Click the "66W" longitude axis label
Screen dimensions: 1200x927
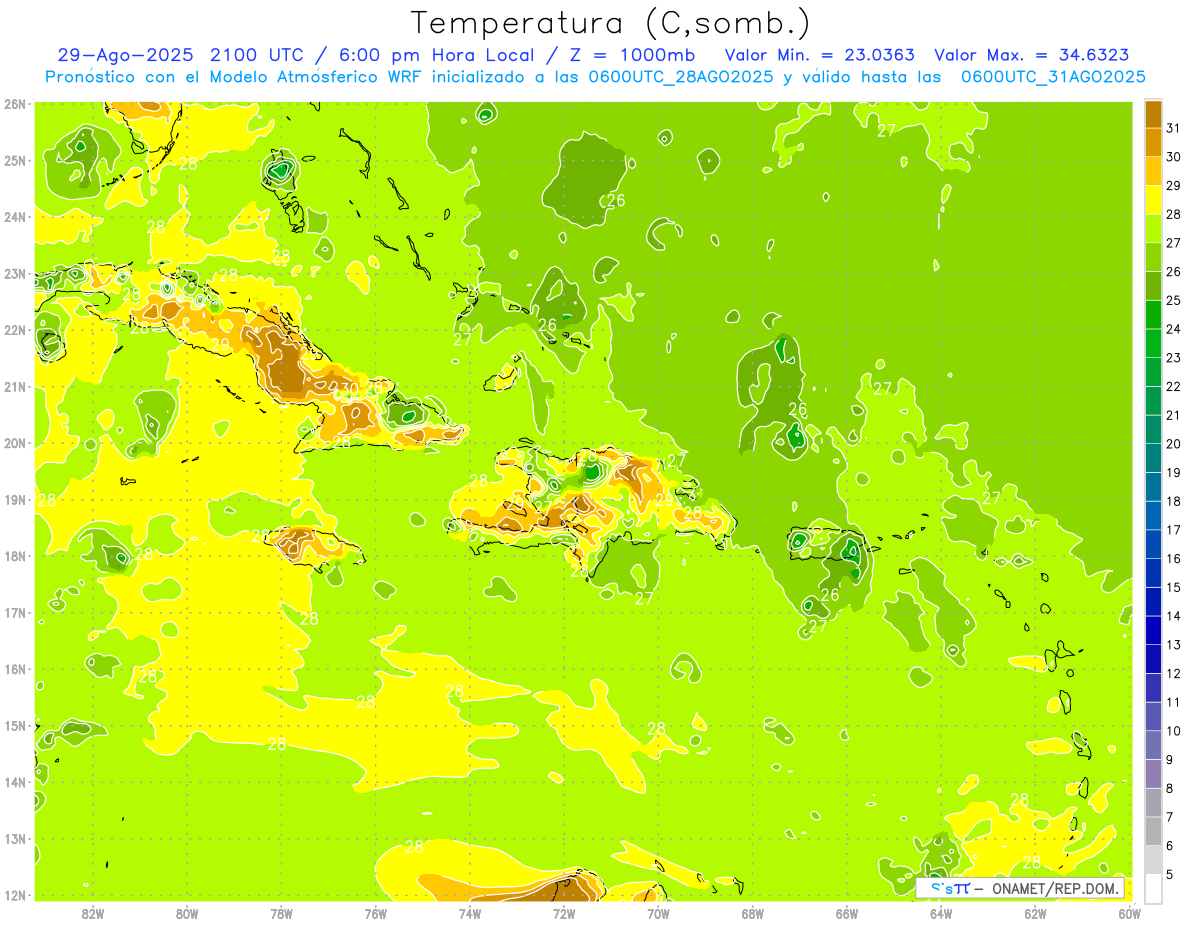click(x=847, y=912)
